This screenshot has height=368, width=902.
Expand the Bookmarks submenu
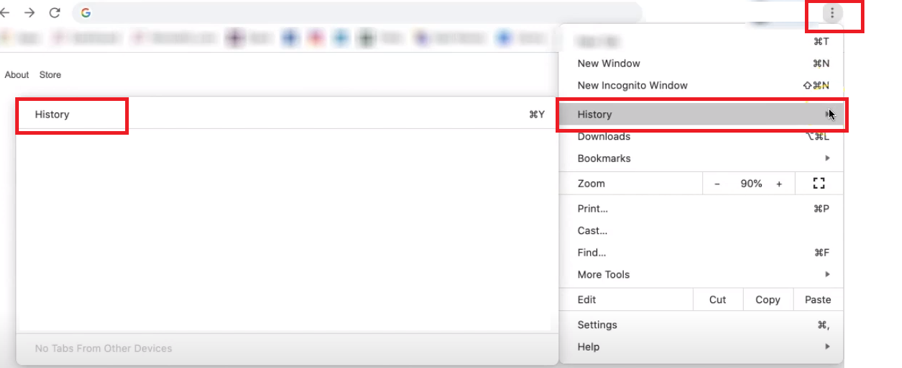tap(701, 158)
